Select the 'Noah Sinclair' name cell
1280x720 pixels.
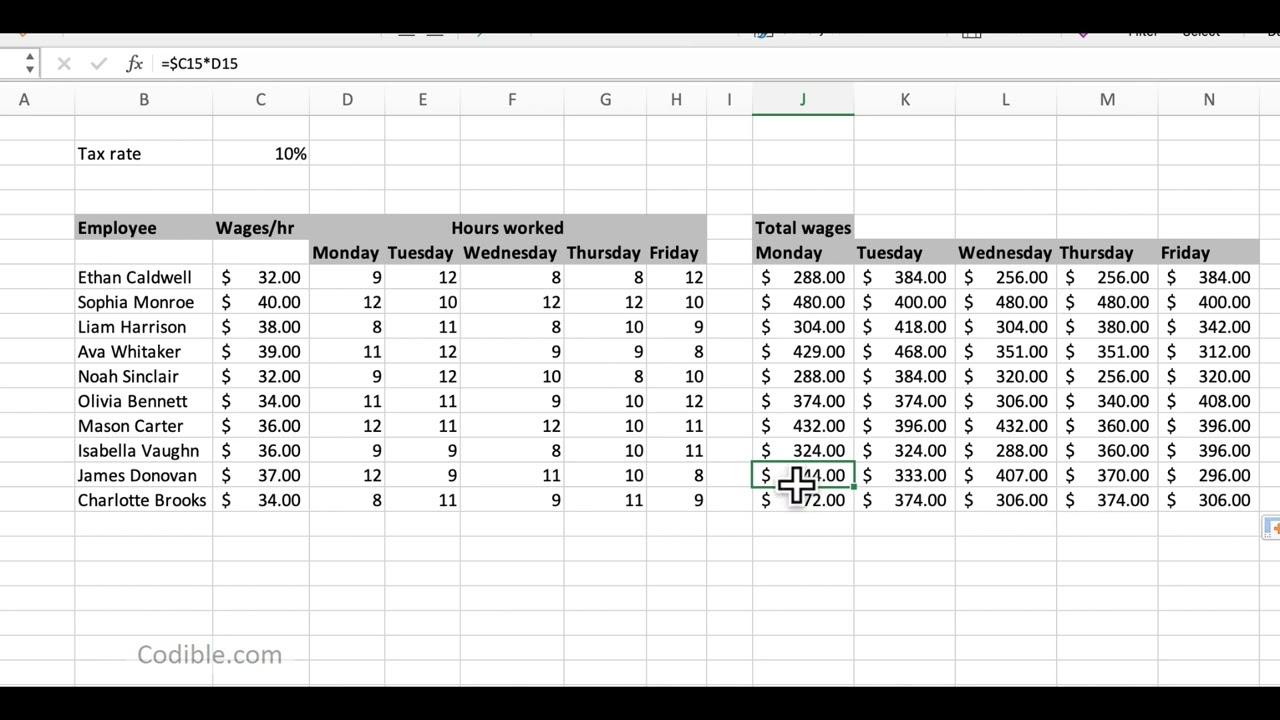[144, 377]
